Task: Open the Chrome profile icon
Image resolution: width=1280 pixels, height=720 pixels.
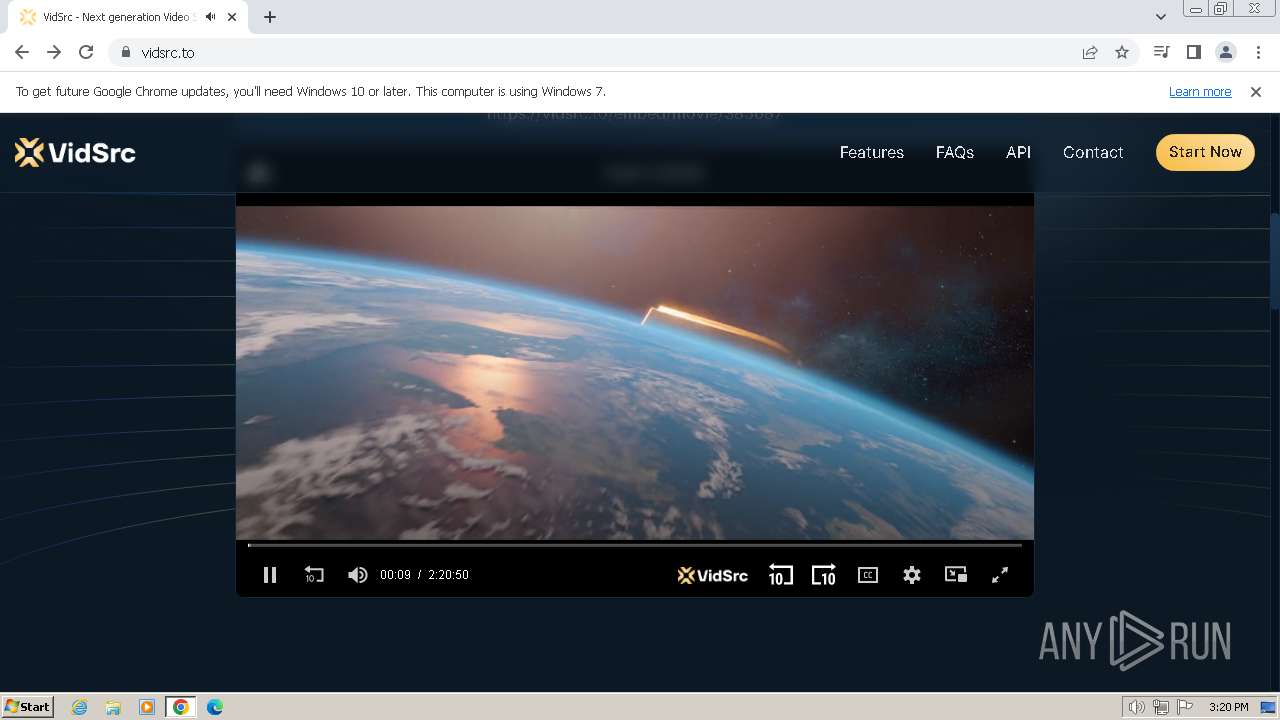Action: click(x=1225, y=52)
